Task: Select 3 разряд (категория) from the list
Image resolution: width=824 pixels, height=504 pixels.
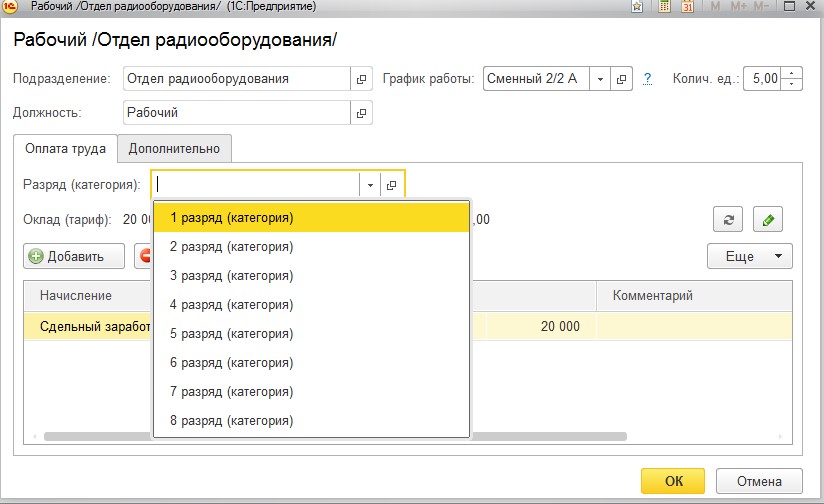Action: pos(311,275)
